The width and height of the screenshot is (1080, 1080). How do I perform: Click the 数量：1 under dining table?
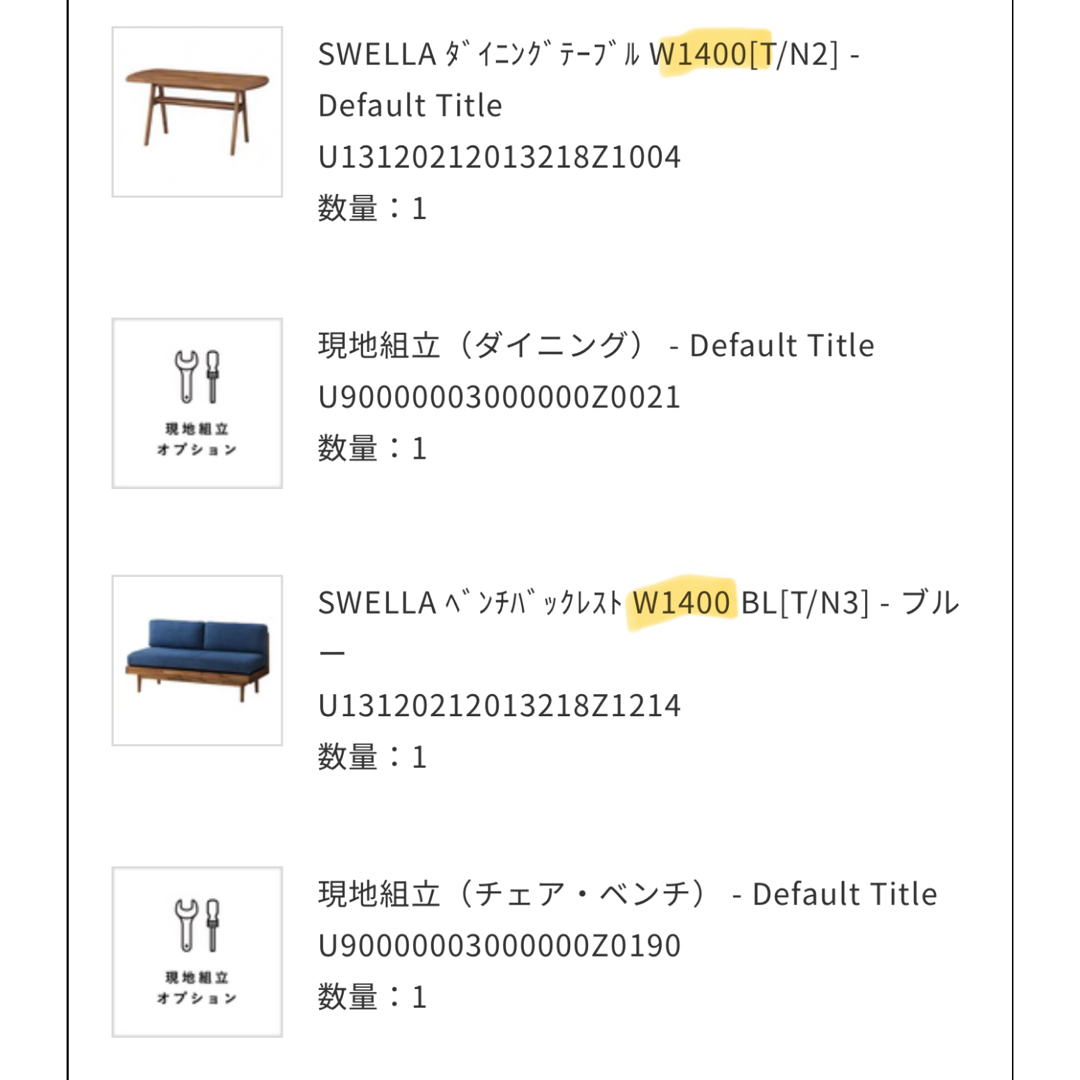[x=372, y=208]
